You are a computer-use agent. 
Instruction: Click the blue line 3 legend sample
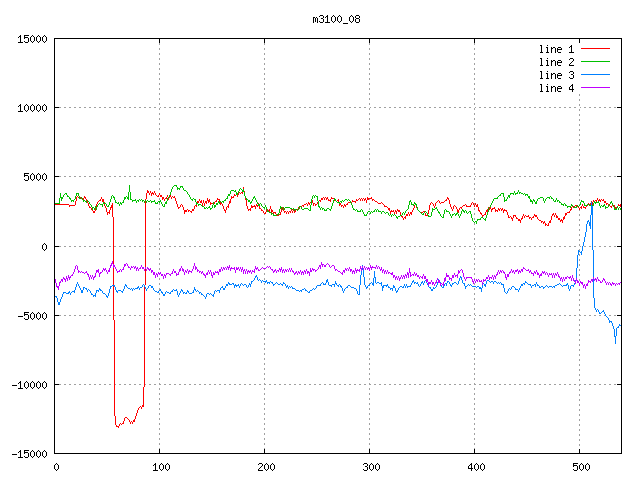tap(595, 75)
